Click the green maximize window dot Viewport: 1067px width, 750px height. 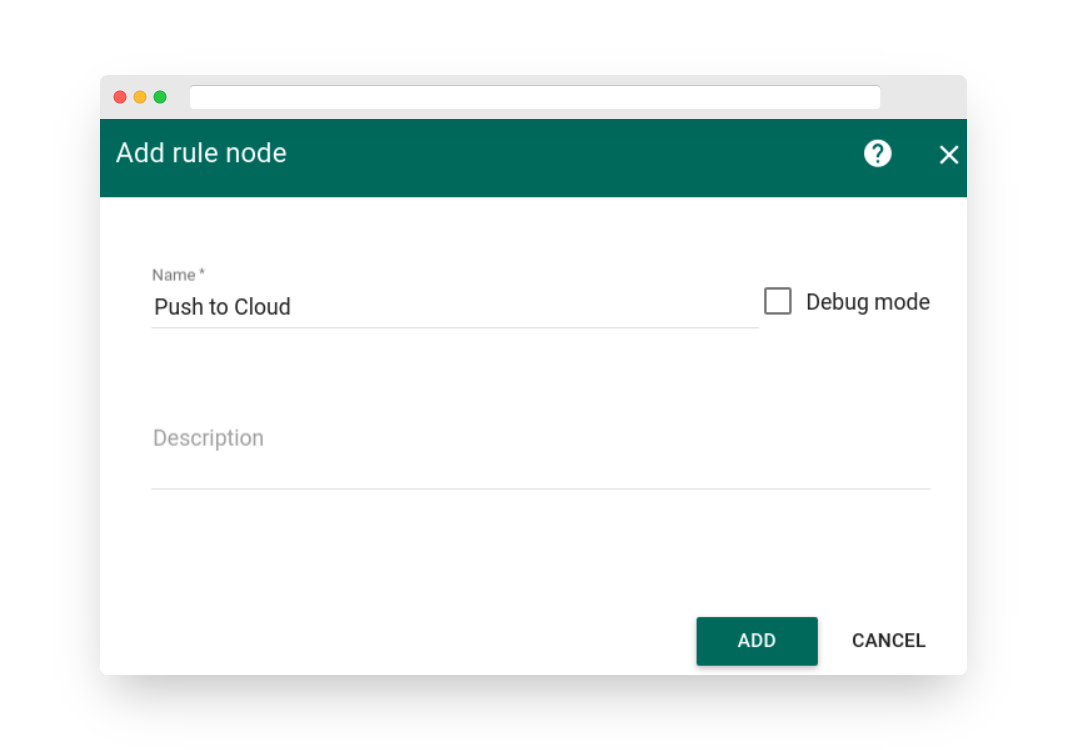160,97
